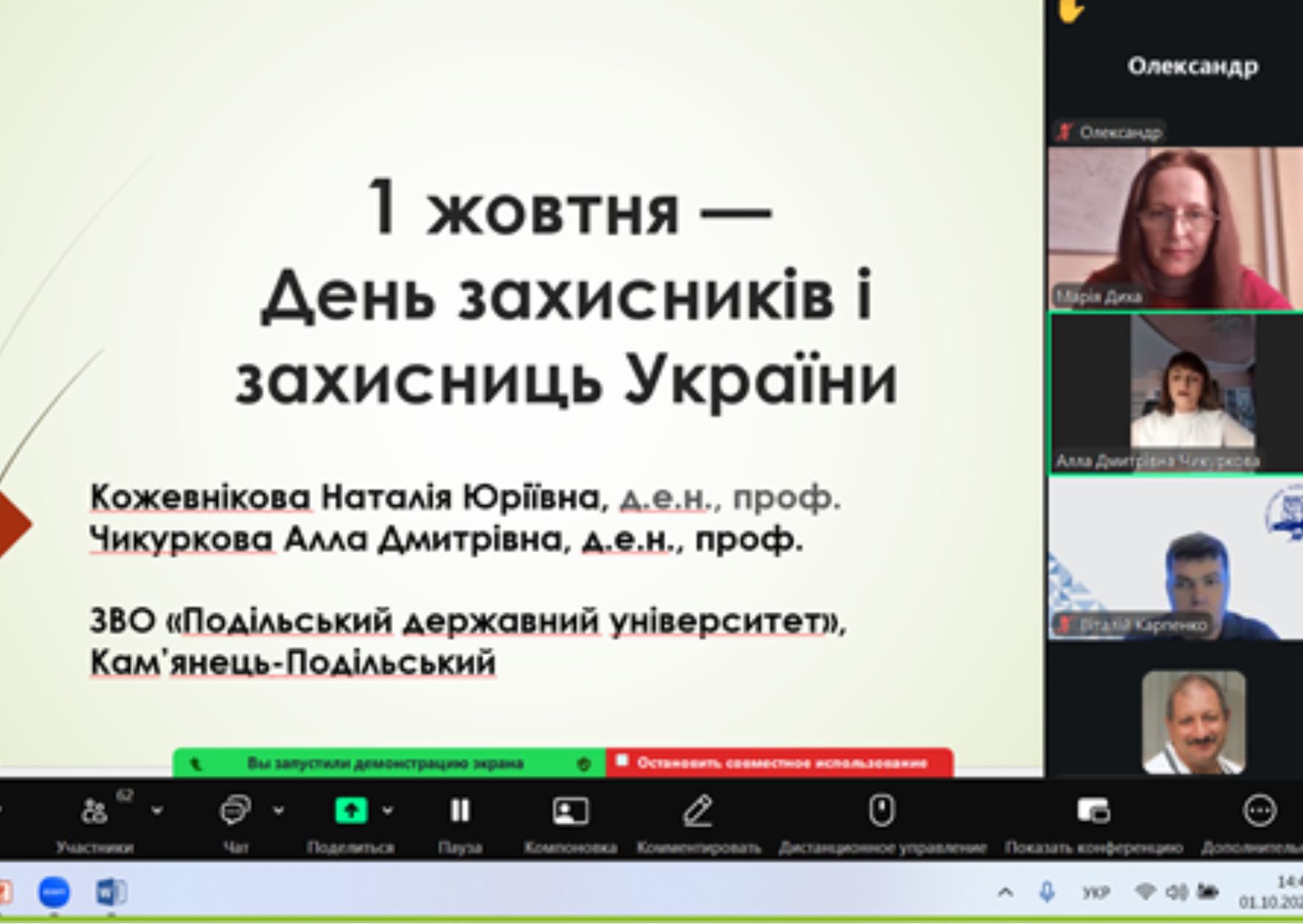
Task: Pause the screen share with Пауза
Action: 460,811
